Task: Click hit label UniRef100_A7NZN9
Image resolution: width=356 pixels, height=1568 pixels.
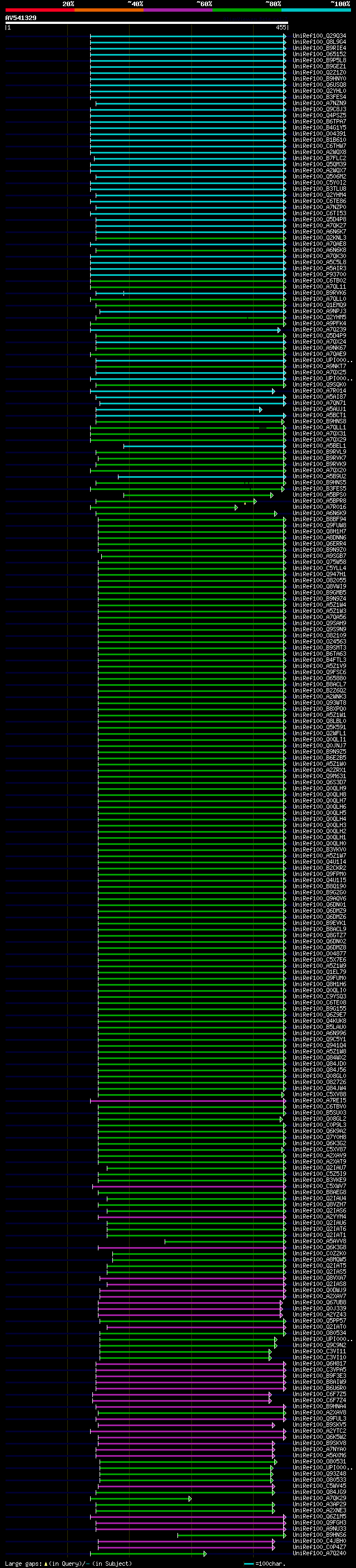Action: [x=319, y=103]
